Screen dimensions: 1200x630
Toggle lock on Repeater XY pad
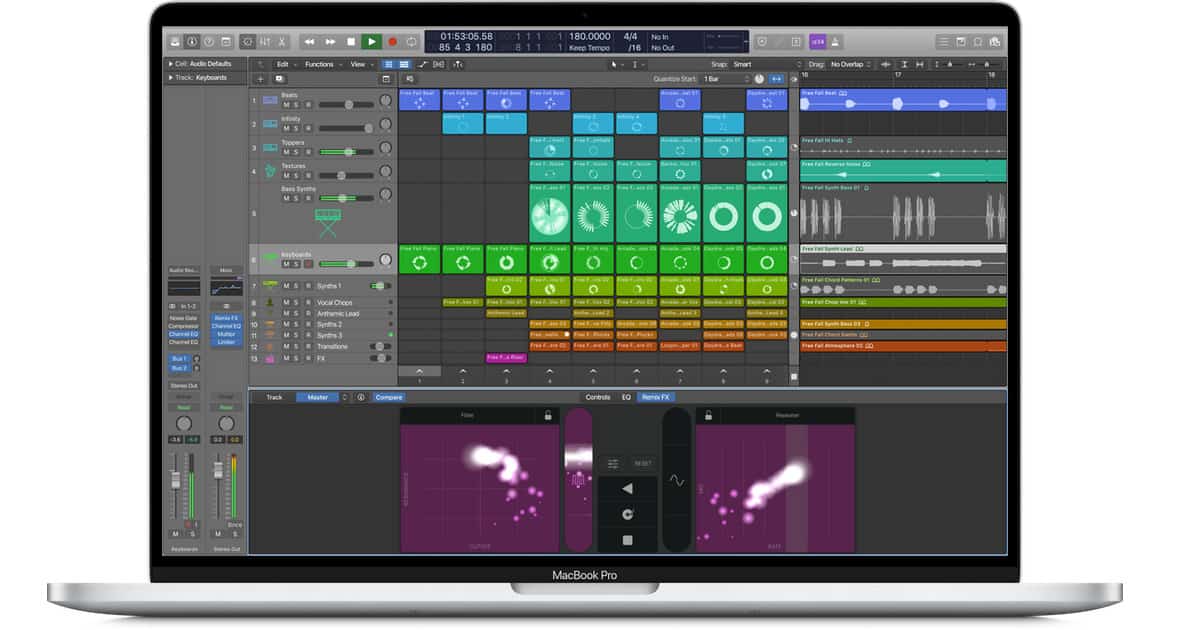[x=708, y=415]
